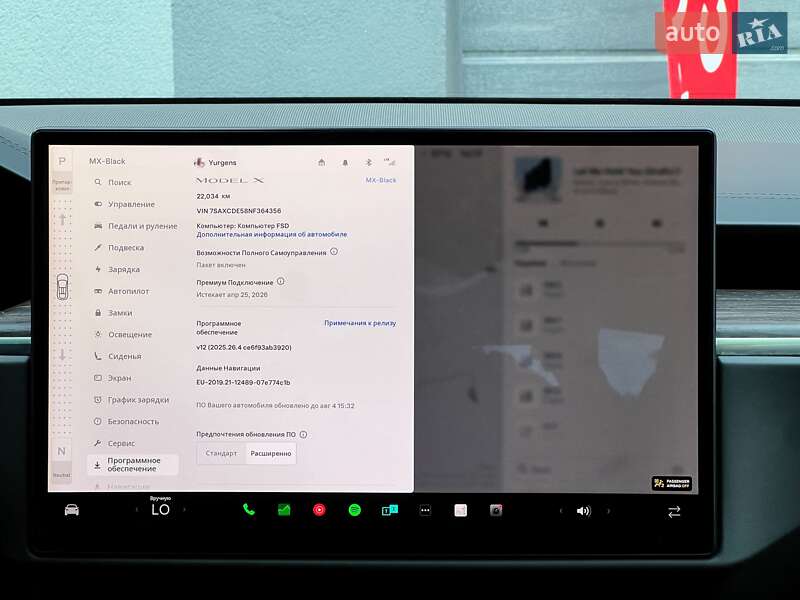Click the speaker volume icon

tap(583, 511)
